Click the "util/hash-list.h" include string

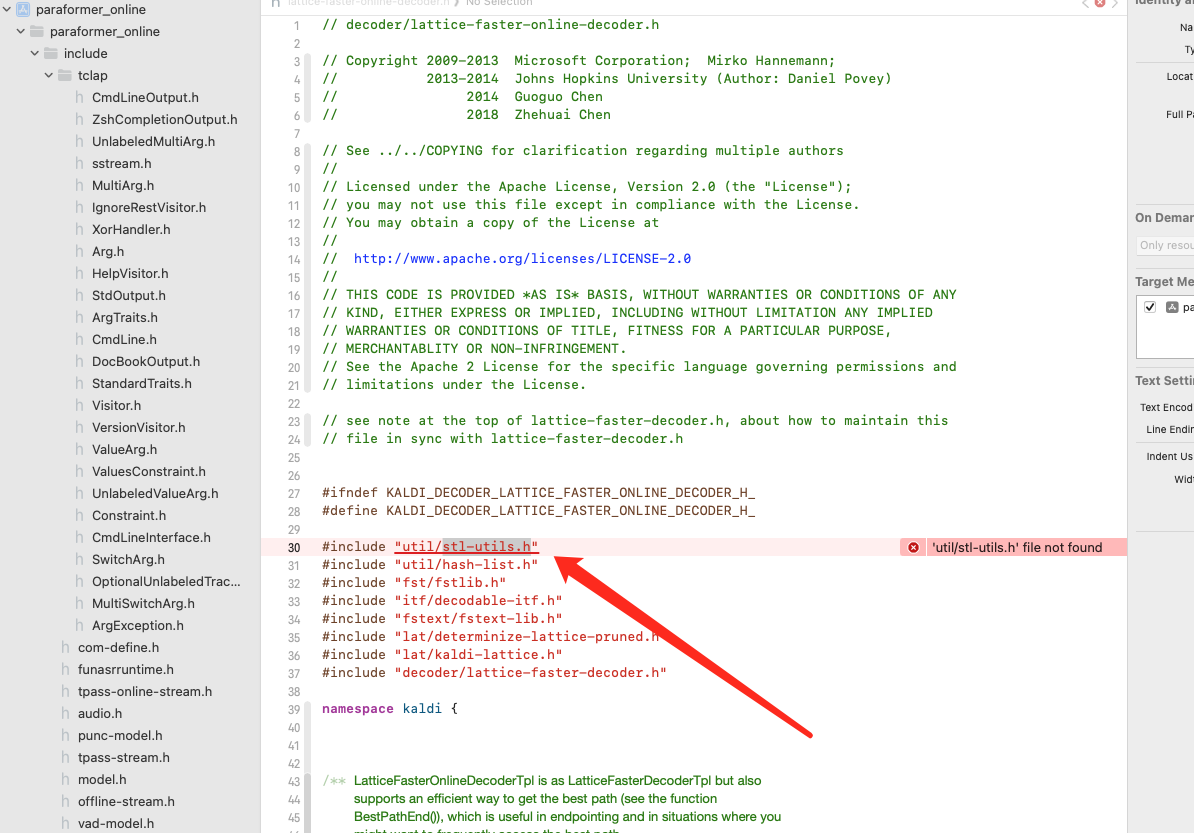pos(466,565)
